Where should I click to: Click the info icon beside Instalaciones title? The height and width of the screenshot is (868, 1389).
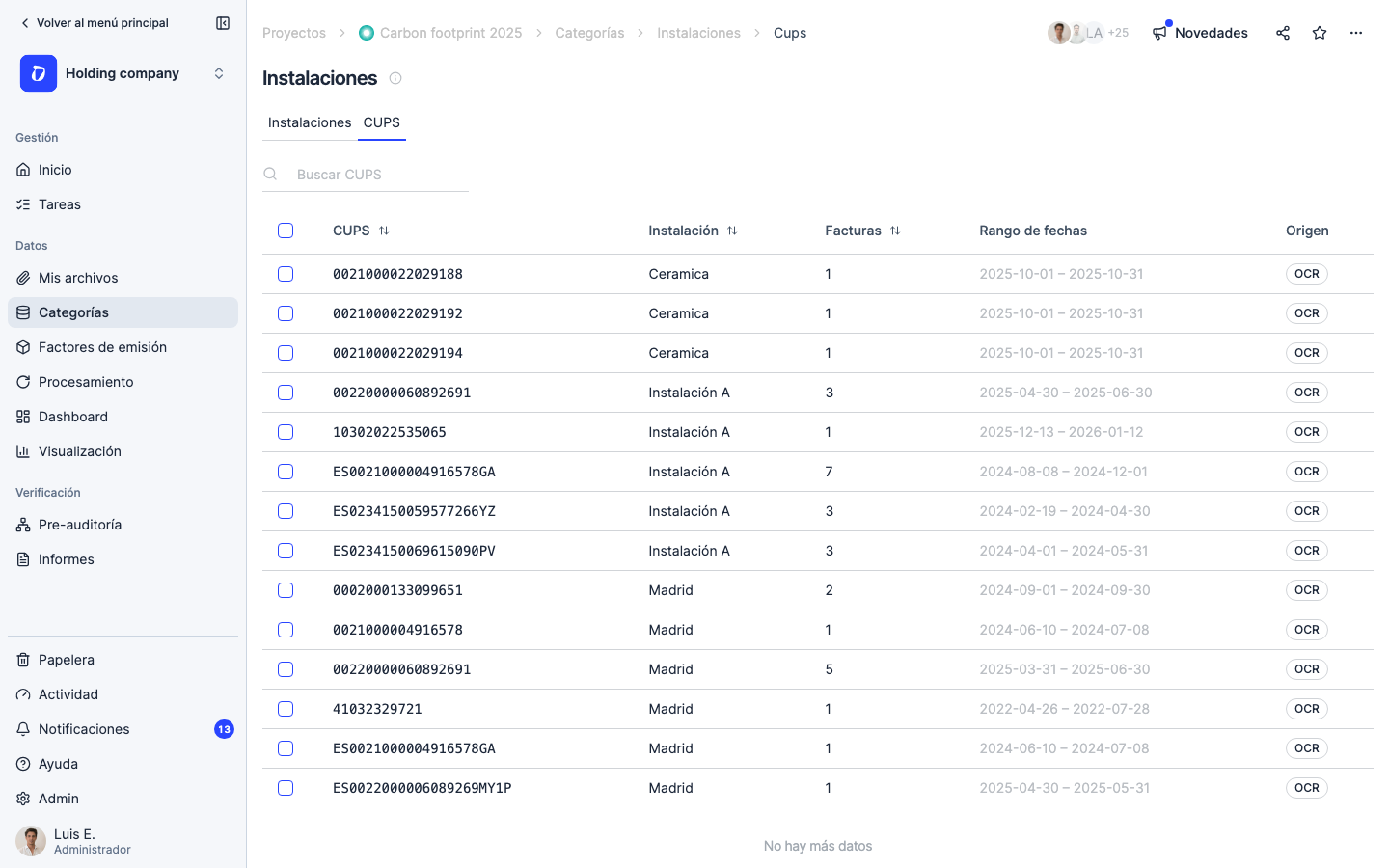point(395,78)
